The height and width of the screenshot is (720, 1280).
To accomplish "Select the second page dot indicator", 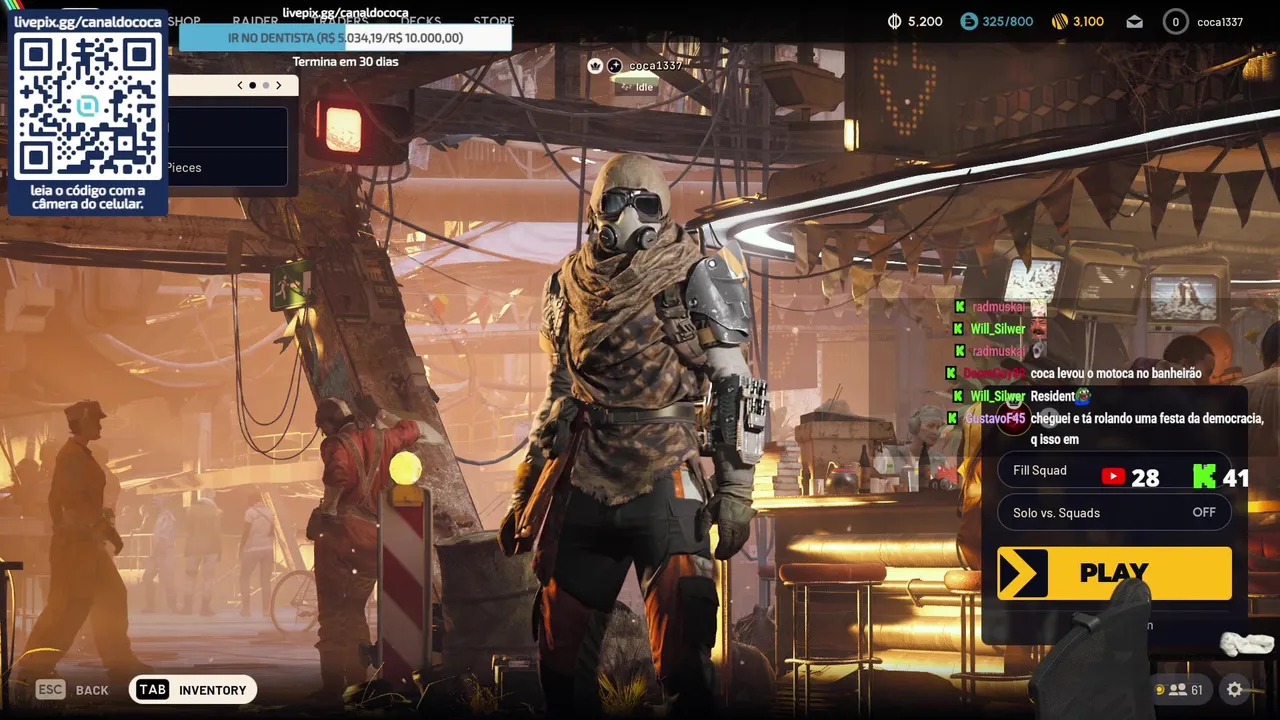I will click(x=265, y=85).
